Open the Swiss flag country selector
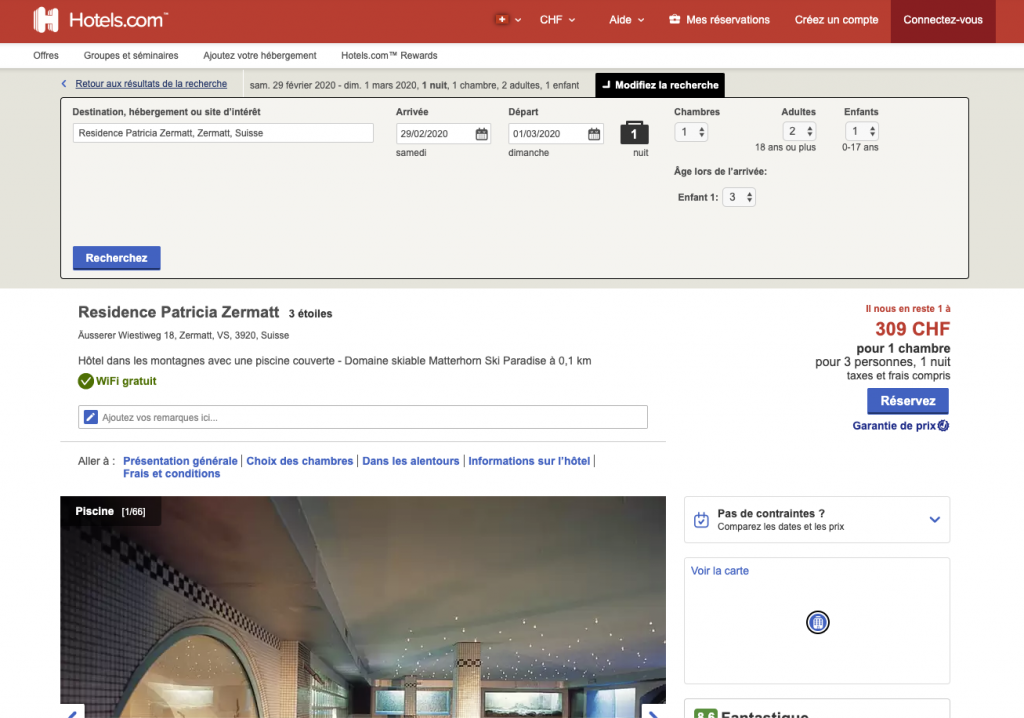The image size is (1024, 718). pos(508,20)
